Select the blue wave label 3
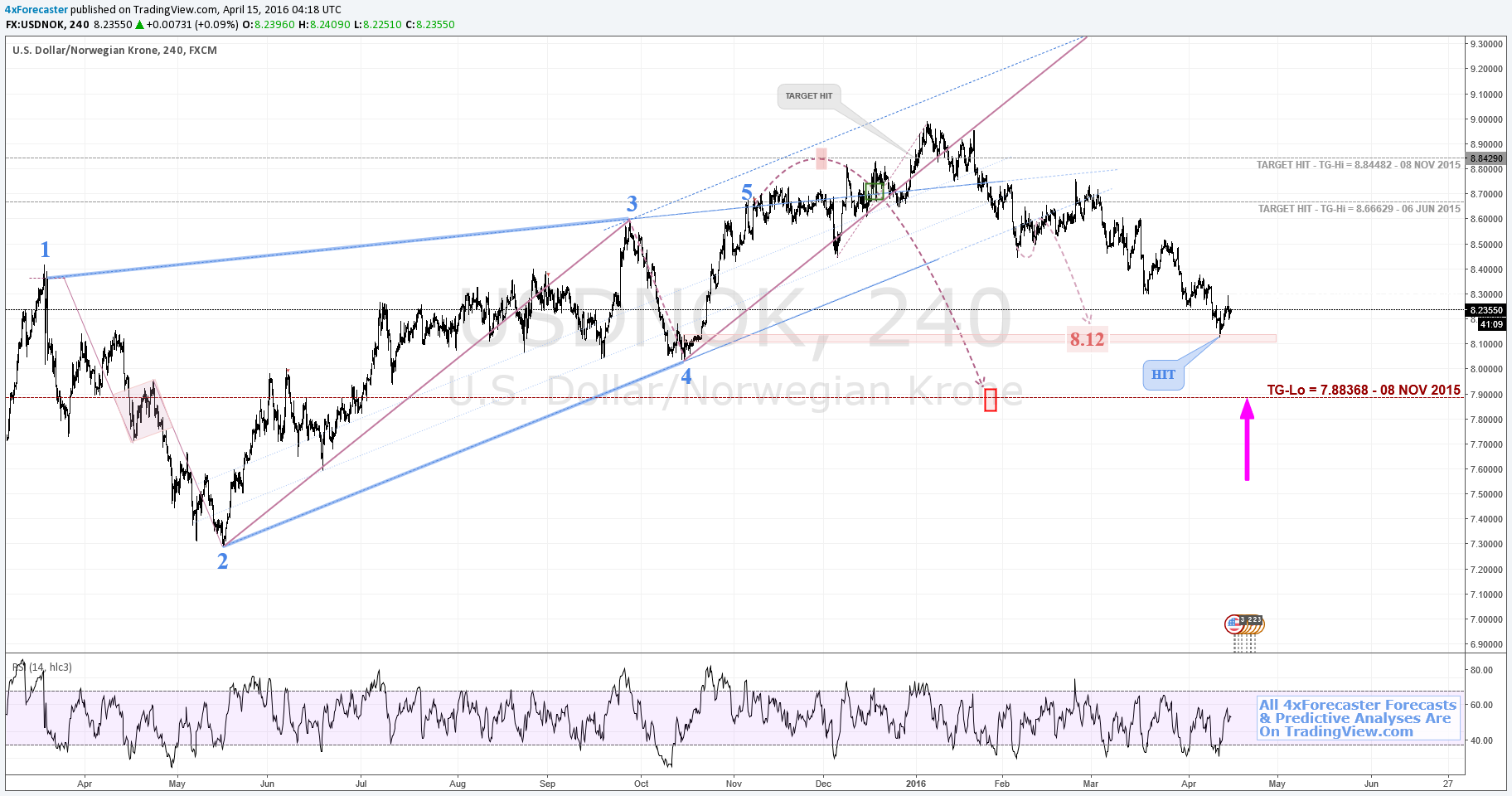This screenshot has height=796, width=1512. [x=632, y=204]
